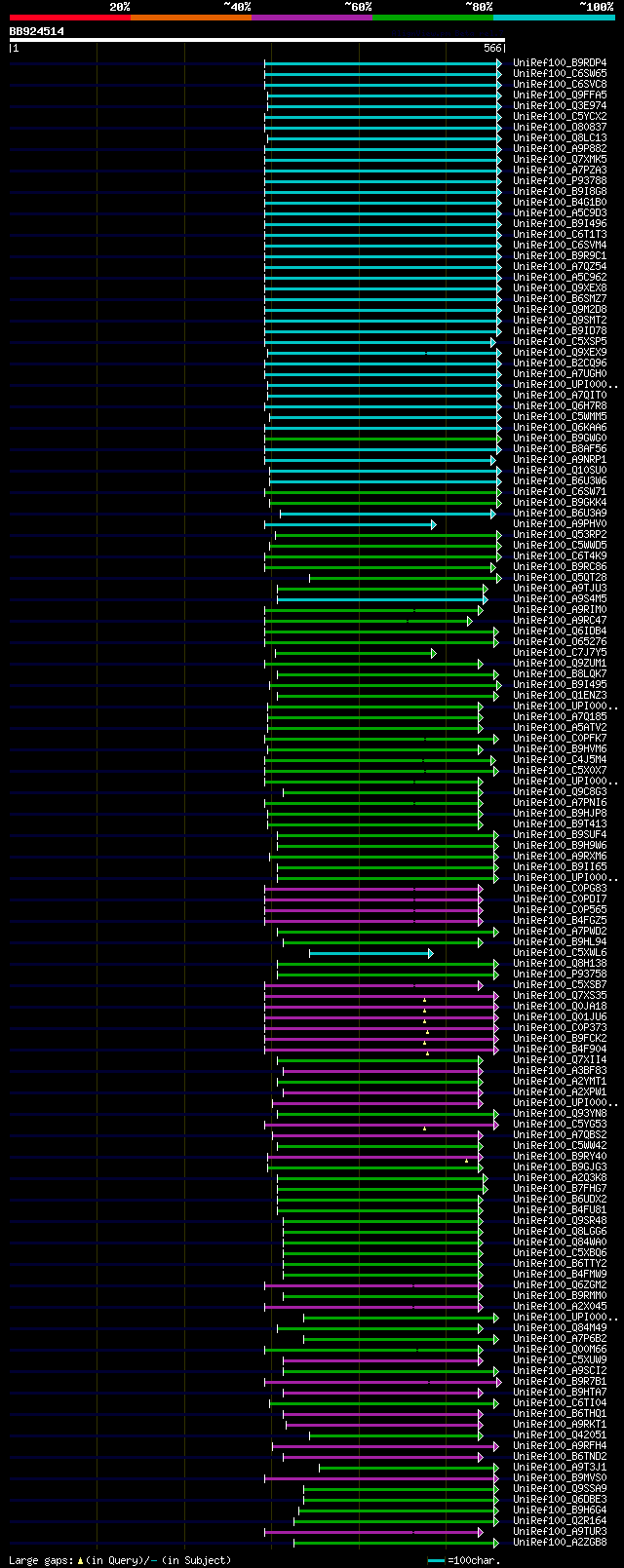The width and height of the screenshot is (624, 1568).
Task: Click the cyan alignment bar for UniRef100_A9S4M5
Action: point(382,599)
